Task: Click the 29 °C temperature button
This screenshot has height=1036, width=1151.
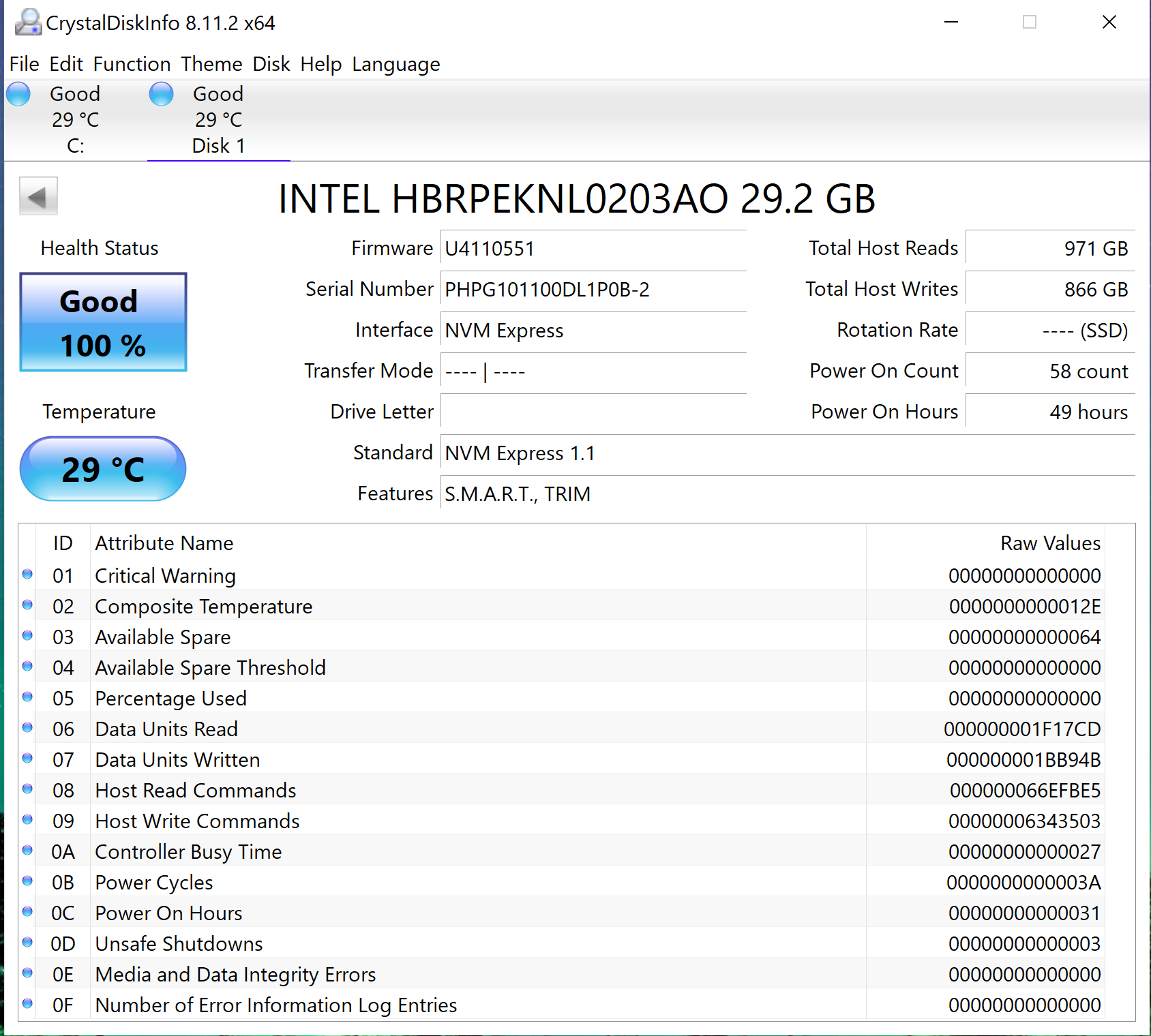Action: coord(103,469)
